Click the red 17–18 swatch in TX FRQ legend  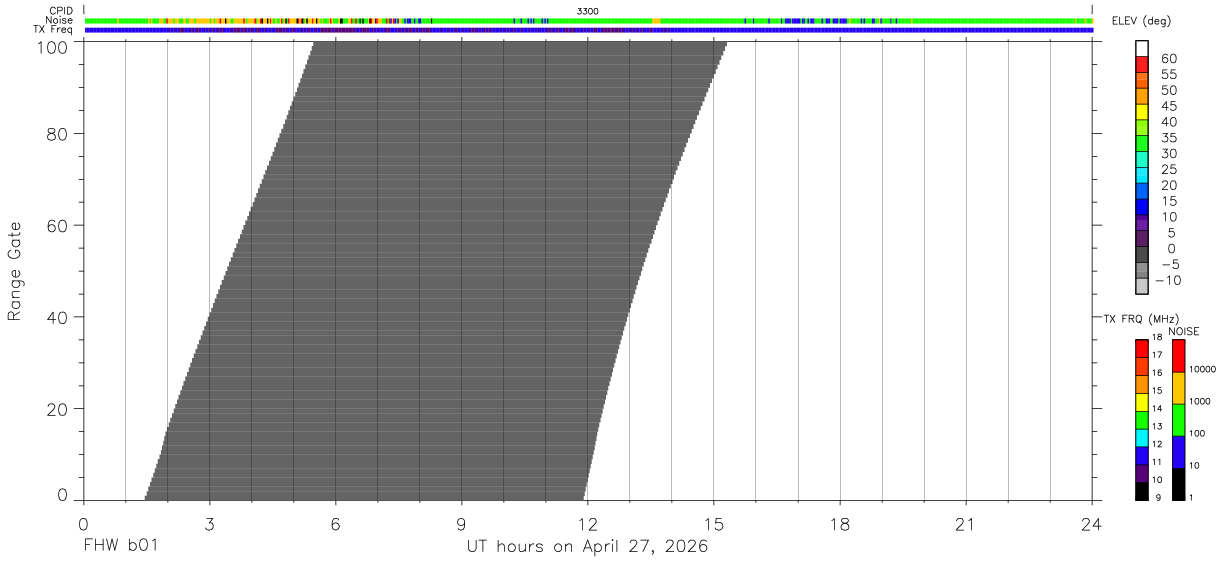click(1141, 348)
